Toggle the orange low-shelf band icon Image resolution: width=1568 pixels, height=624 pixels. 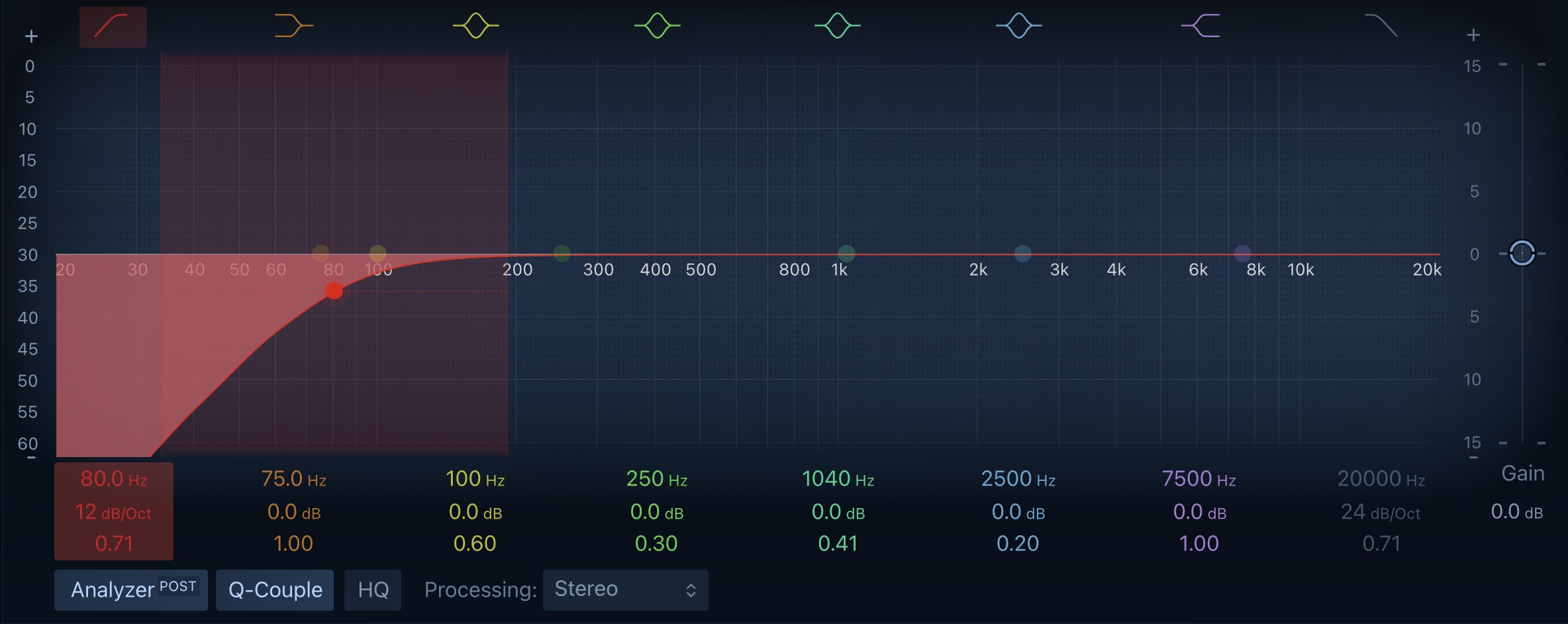294,26
